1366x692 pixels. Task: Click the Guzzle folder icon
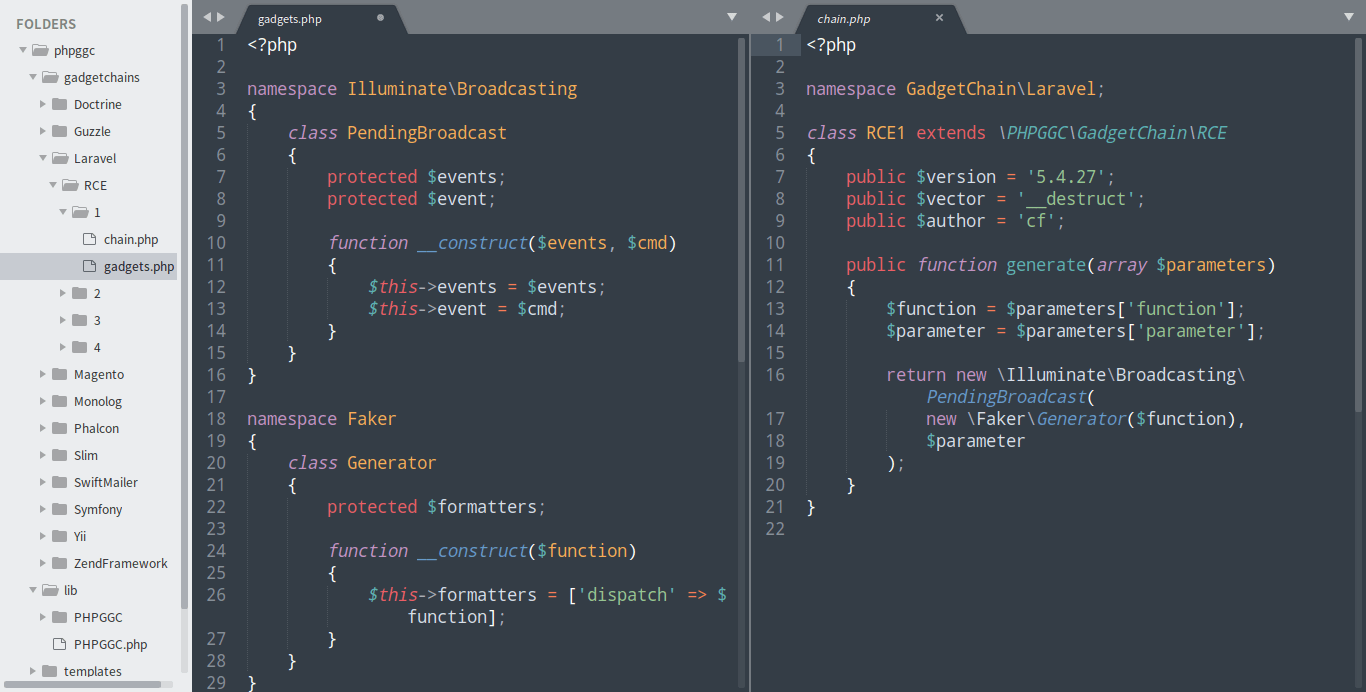(x=59, y=131)
